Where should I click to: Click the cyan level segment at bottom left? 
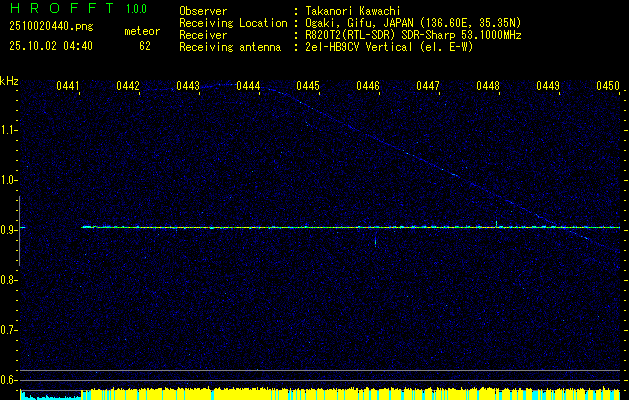[50, 396]
